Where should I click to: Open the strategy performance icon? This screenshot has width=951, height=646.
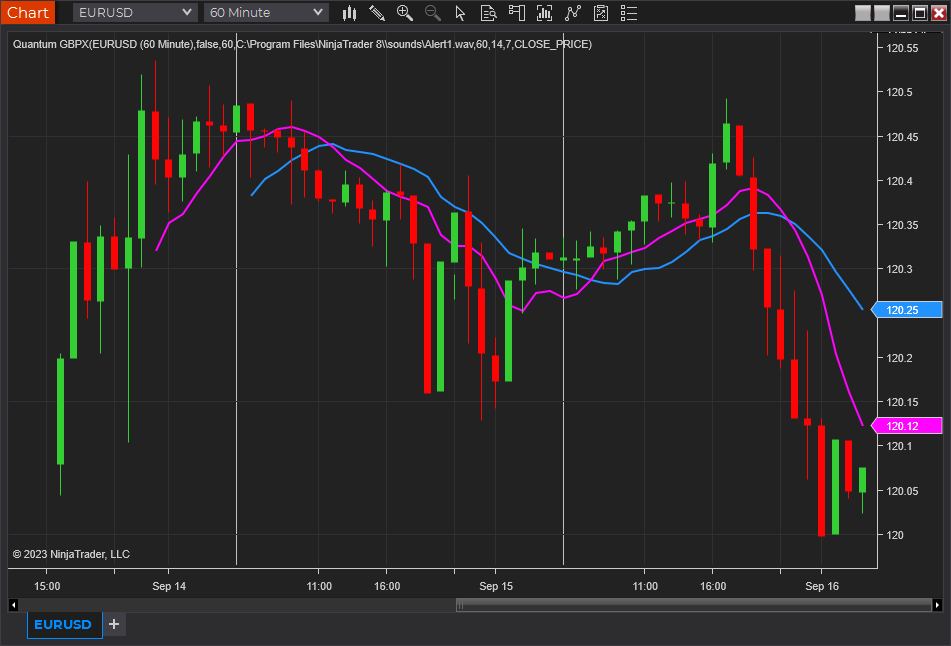pyautogui.click(x=600, y=13)
